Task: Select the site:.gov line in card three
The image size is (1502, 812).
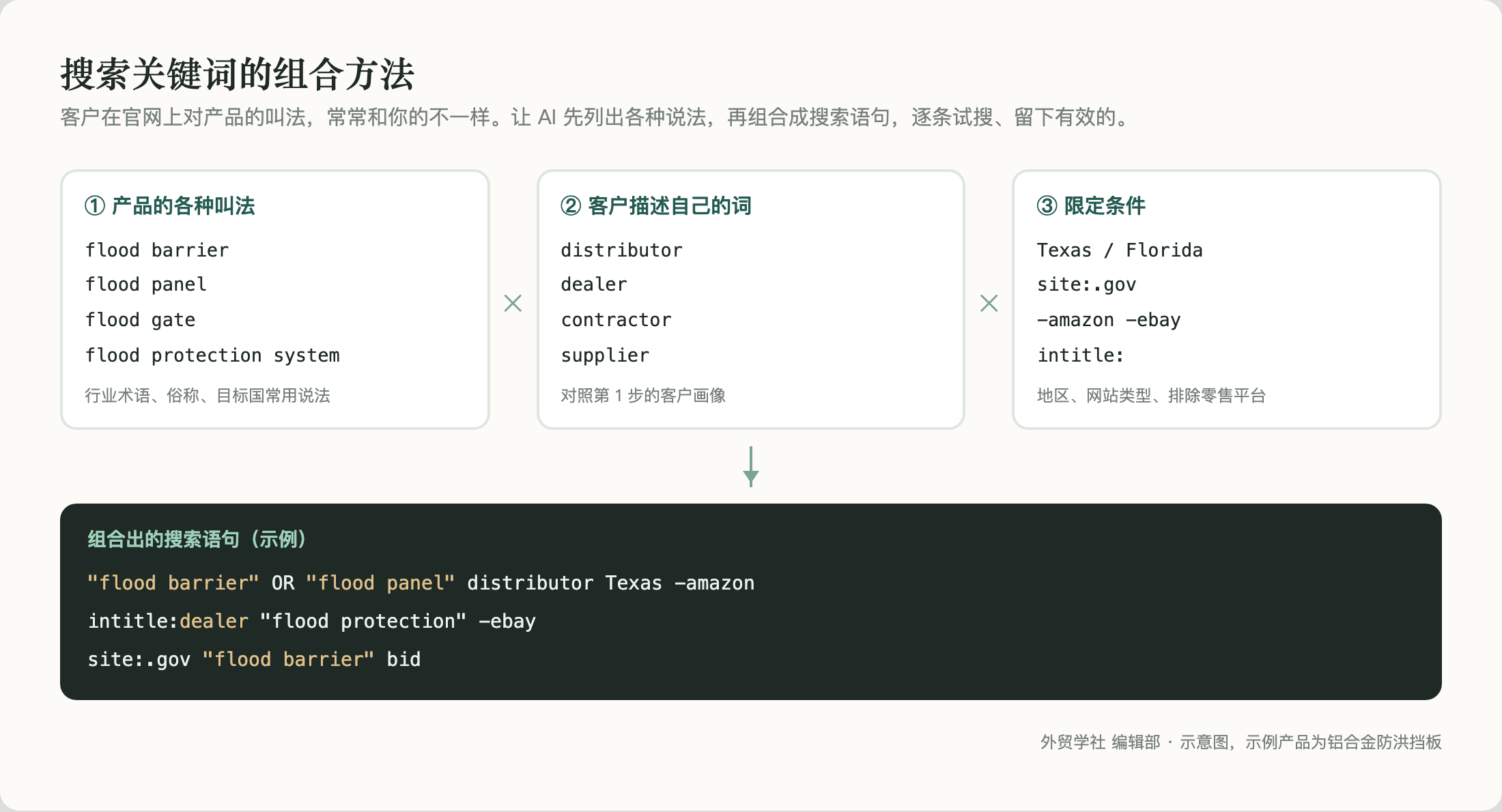Action: point(1086,284)
